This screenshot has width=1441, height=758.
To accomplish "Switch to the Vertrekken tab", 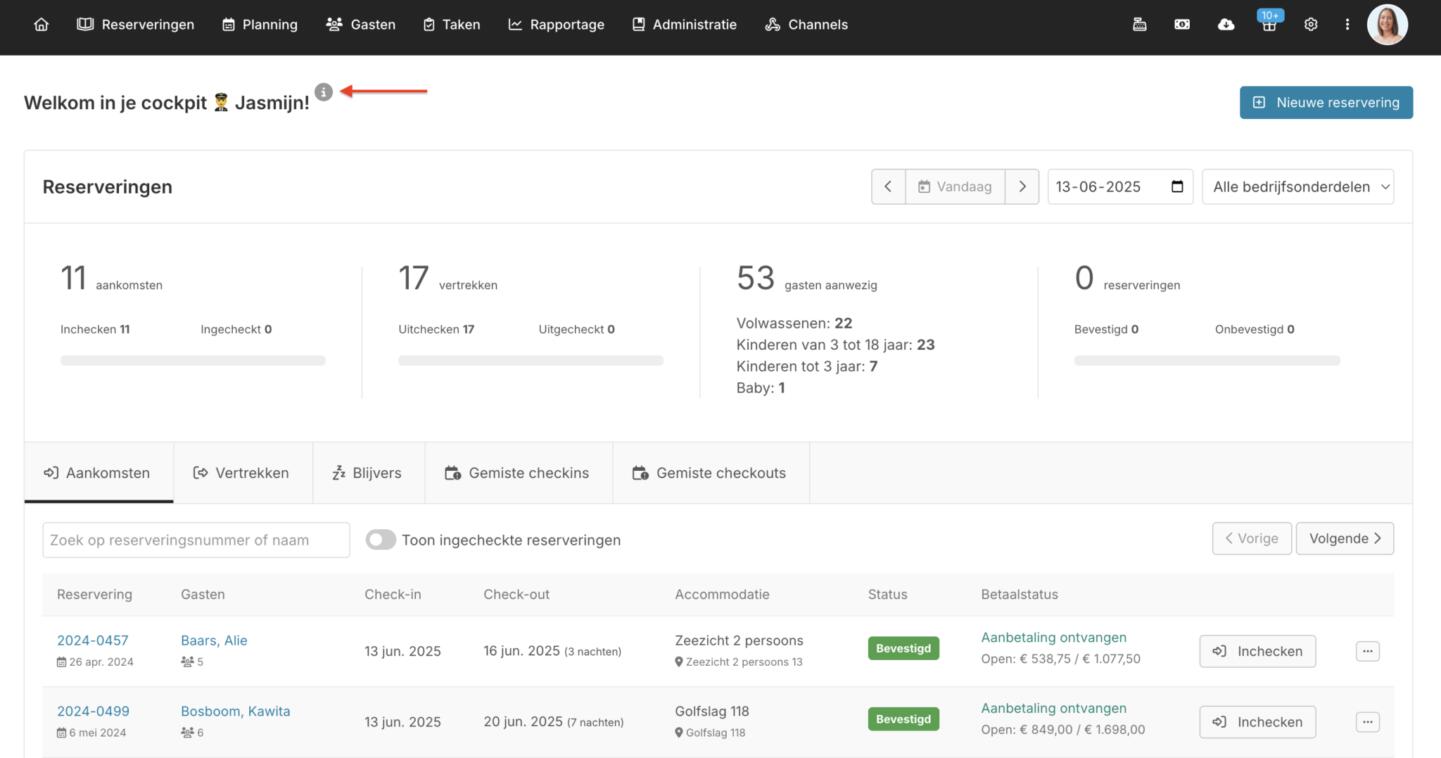I will [241, 473].
